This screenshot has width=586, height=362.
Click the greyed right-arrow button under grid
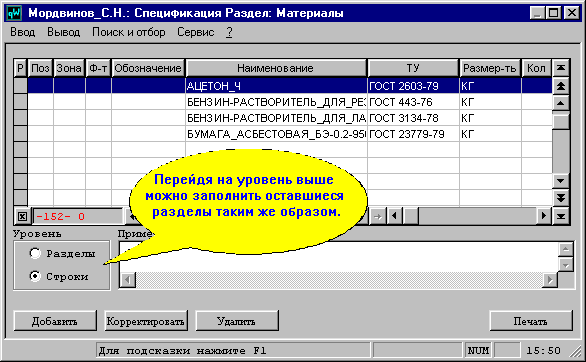pos(377,216)
